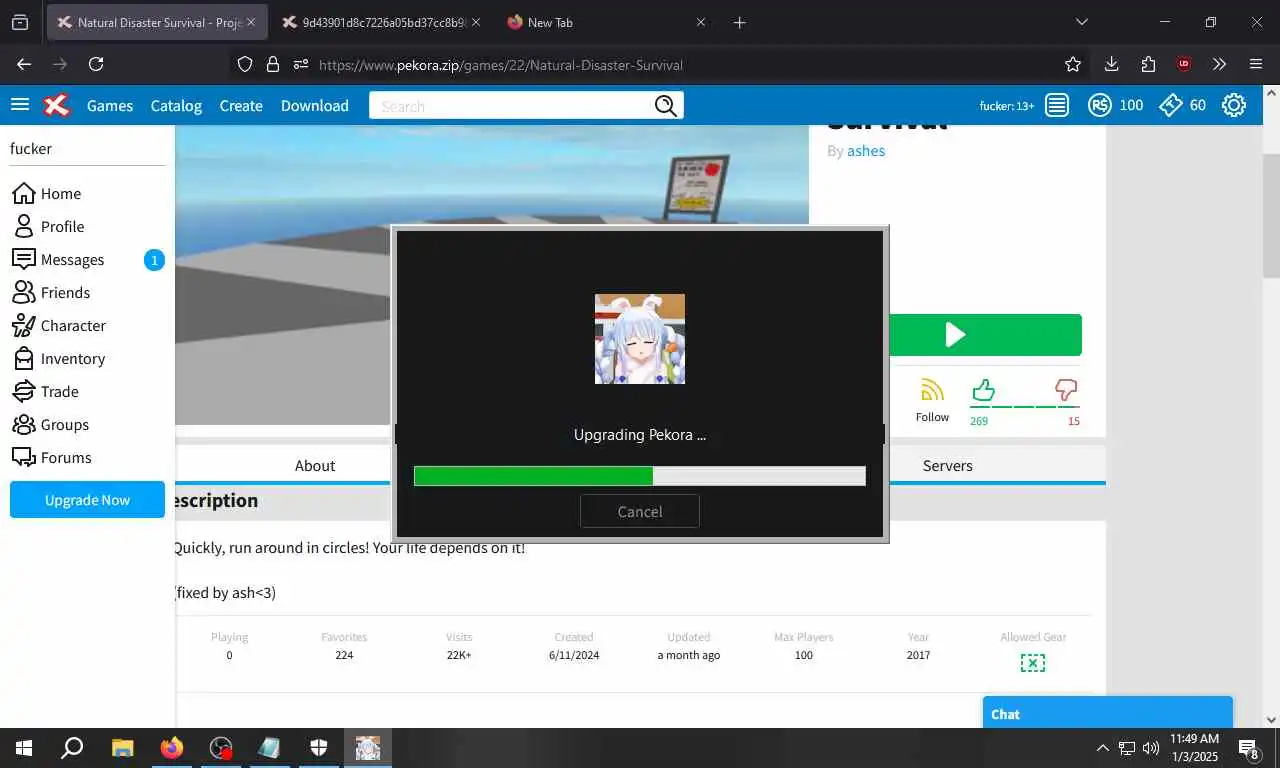
Task: Switch to Natural Disaster Survival browser tab
Action: pos(157,22)
